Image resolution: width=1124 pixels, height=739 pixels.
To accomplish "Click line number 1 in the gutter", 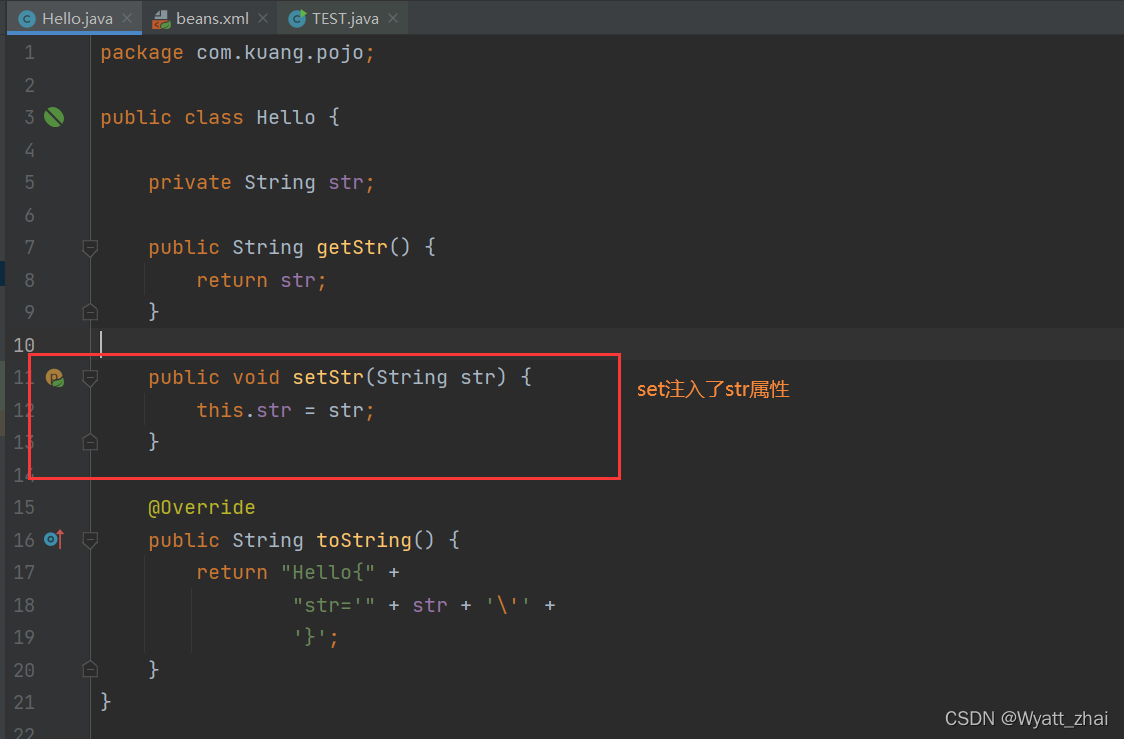I will [29, 52].
